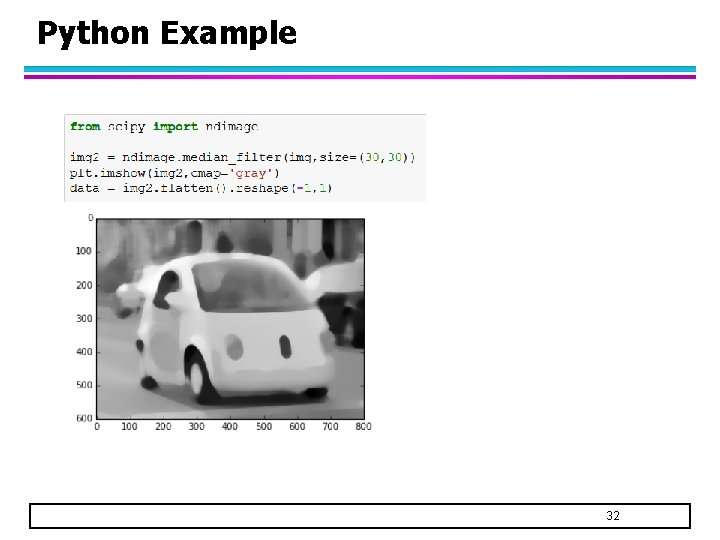The width and height of the screenshot is (720, 540).
Task: Click the 'Python Example' slide title
Action: coord(167,34)
